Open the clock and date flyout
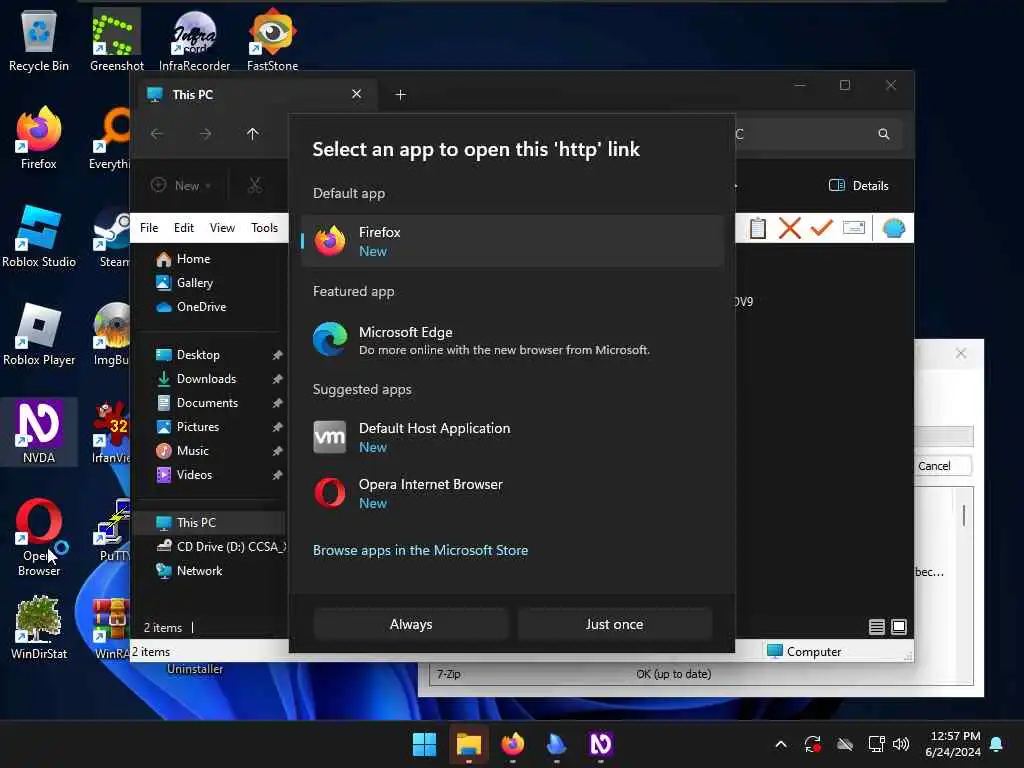Viewport: 1024px width, 768px height. (953, 744)
